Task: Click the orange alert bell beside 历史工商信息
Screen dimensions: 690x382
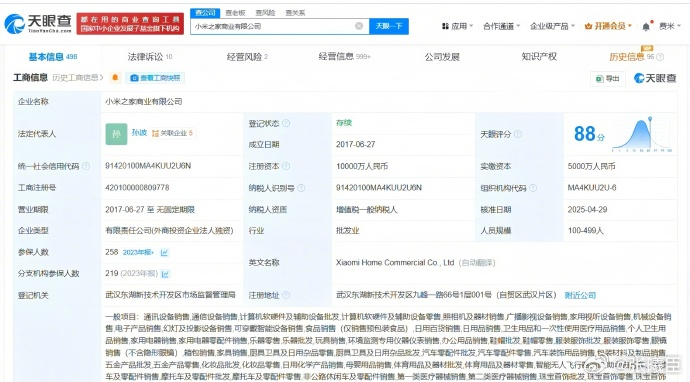Action: (115, 77)
